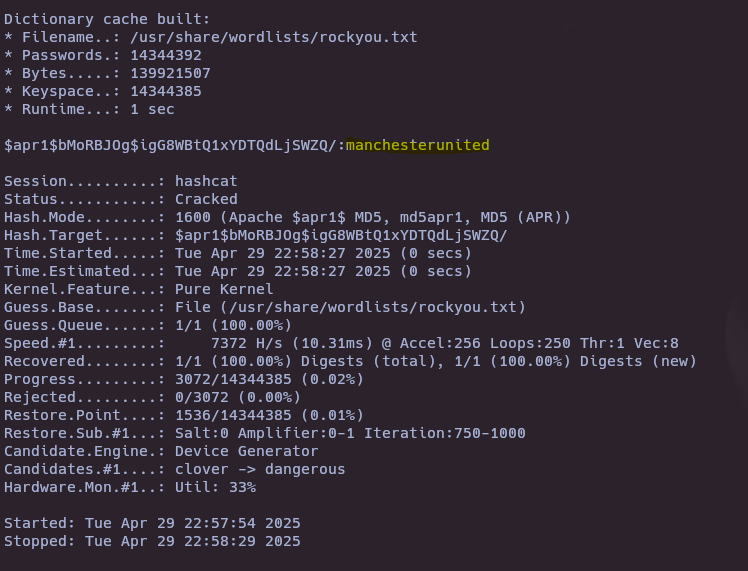The image size is (748, 571).
Task: Click the Time.Started timestamp
Action: tap(323, 253)
